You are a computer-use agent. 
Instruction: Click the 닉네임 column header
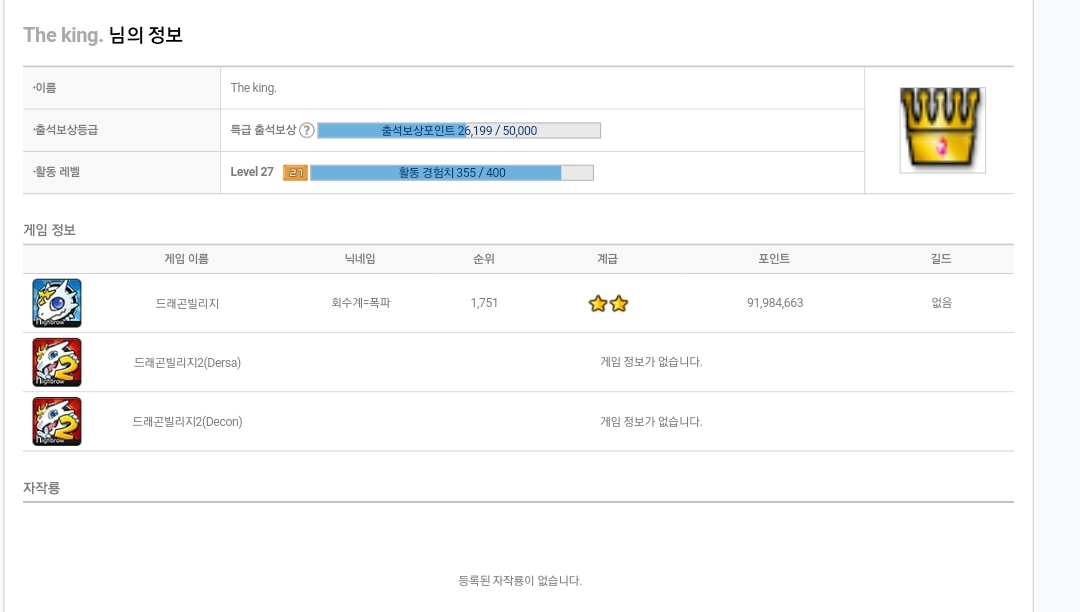click(360, 259)
